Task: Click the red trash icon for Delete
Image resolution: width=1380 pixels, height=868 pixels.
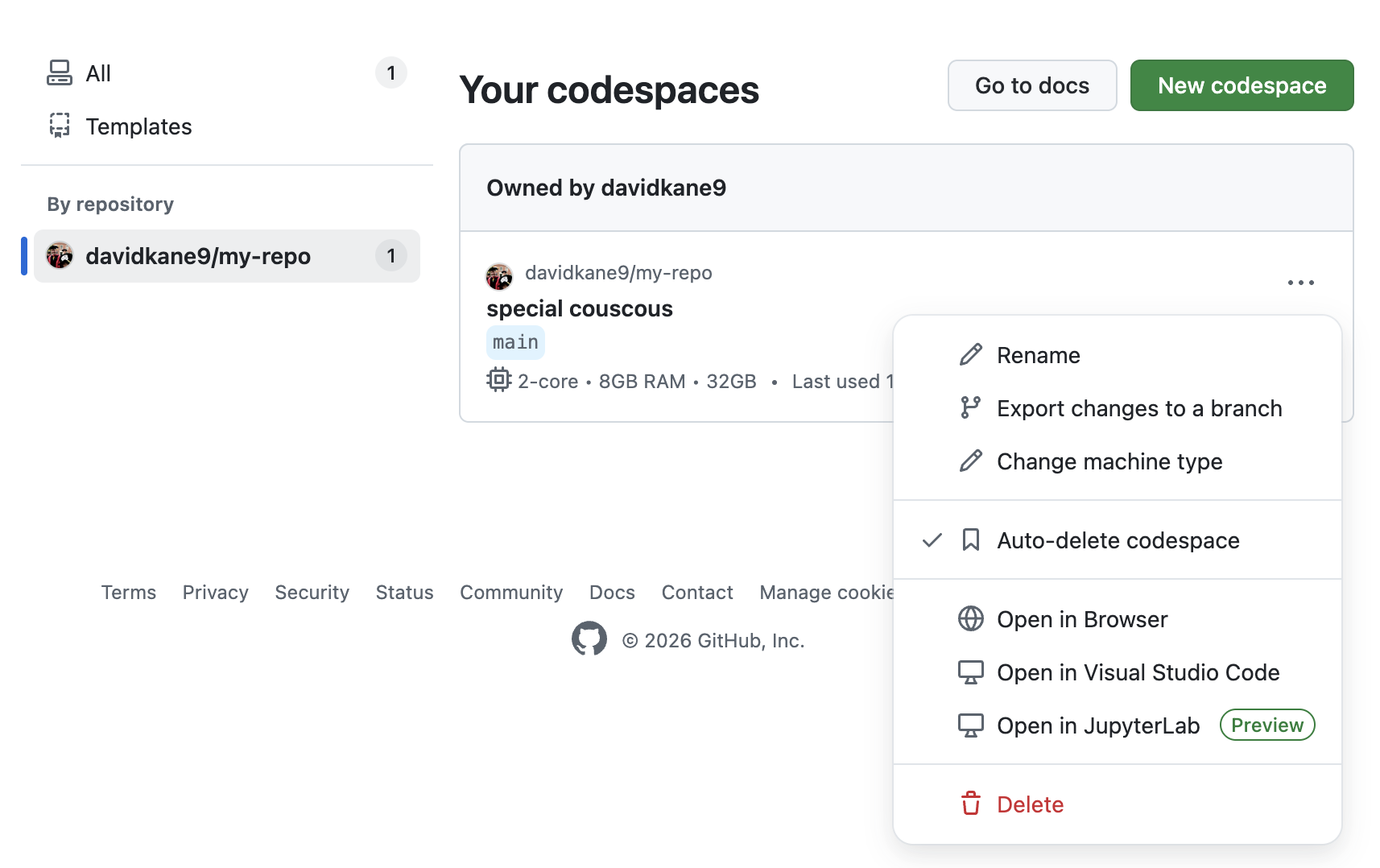Action: pyautogui.click(x=970, y=804)
